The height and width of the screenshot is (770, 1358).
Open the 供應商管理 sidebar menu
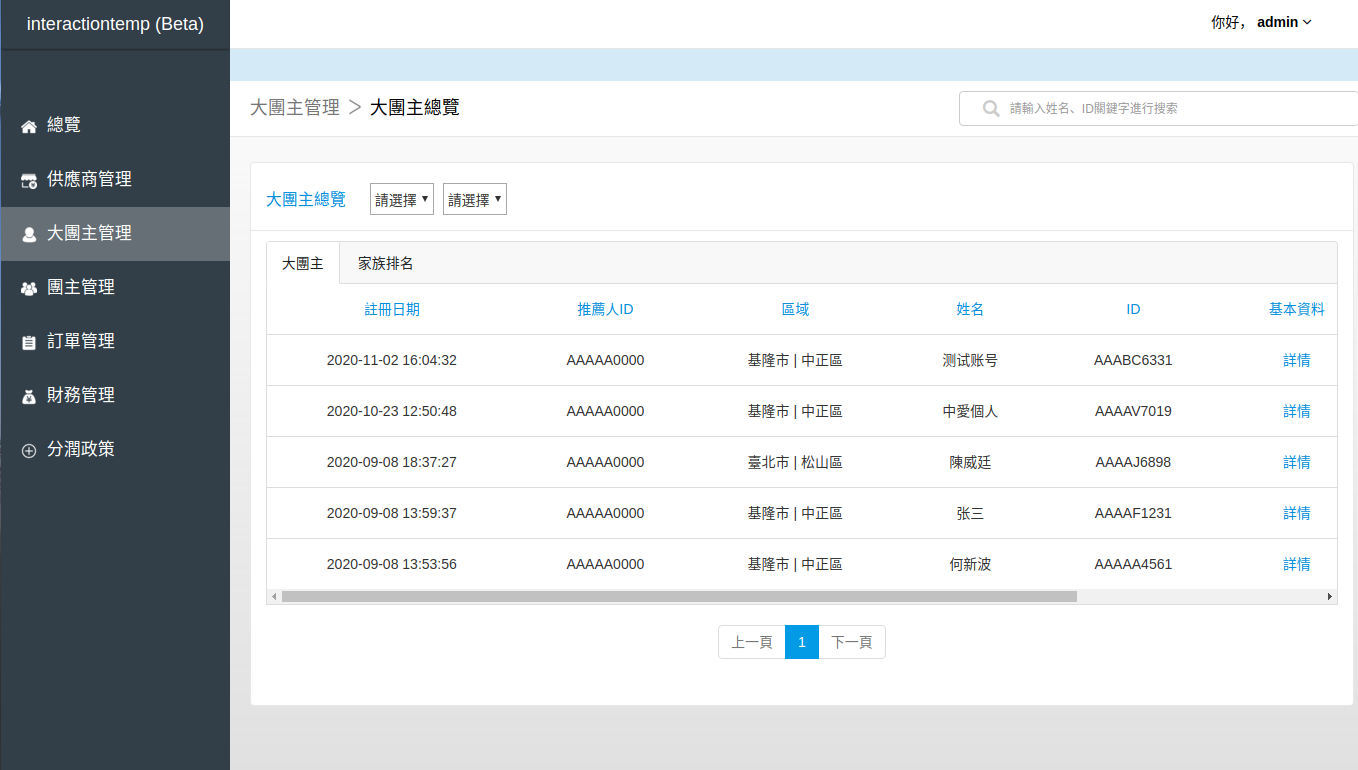[115, 180]
